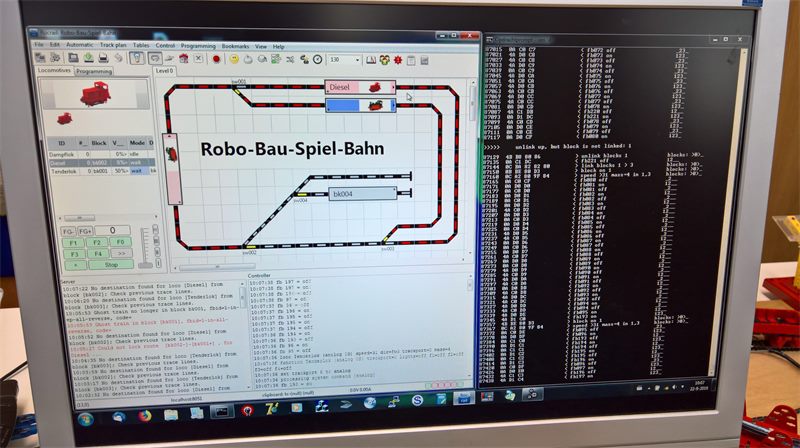Click the boxed X toolbar icon
800x448 pixels.
(x=198, y=59)
